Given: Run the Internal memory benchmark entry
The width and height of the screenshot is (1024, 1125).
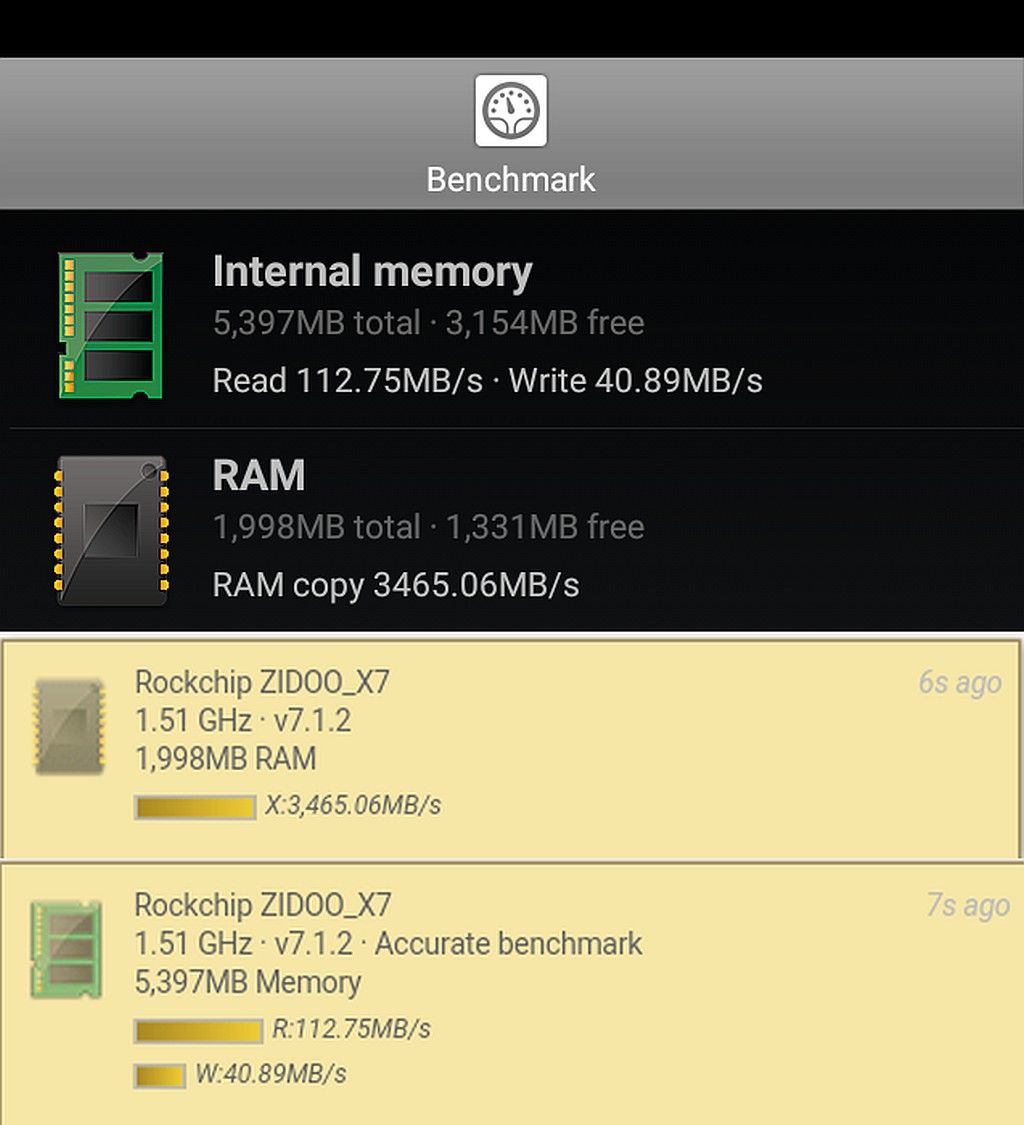Looking at the screenshot, I should click(512, 324).
